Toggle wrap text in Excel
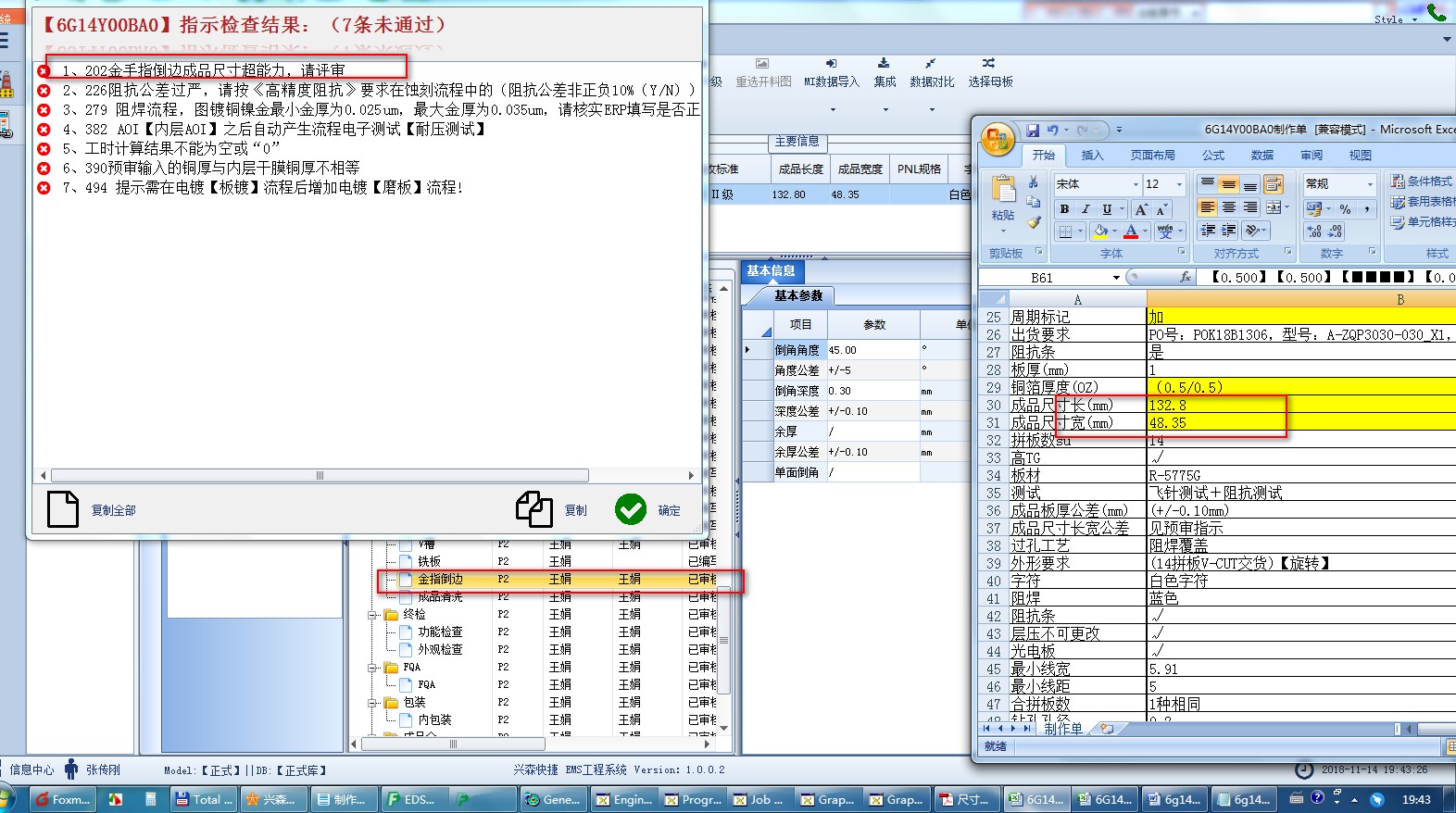This screenshot has height=813, width=1456. click(x=1274, y=184)
